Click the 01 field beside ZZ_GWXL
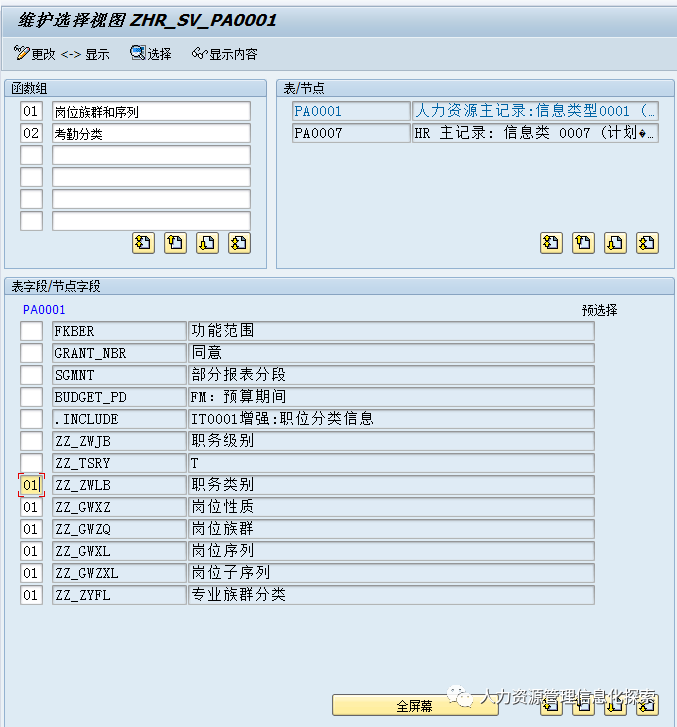The height and width of the screenshot is (727, 677). pyautogui.click(x=32, y=551)
